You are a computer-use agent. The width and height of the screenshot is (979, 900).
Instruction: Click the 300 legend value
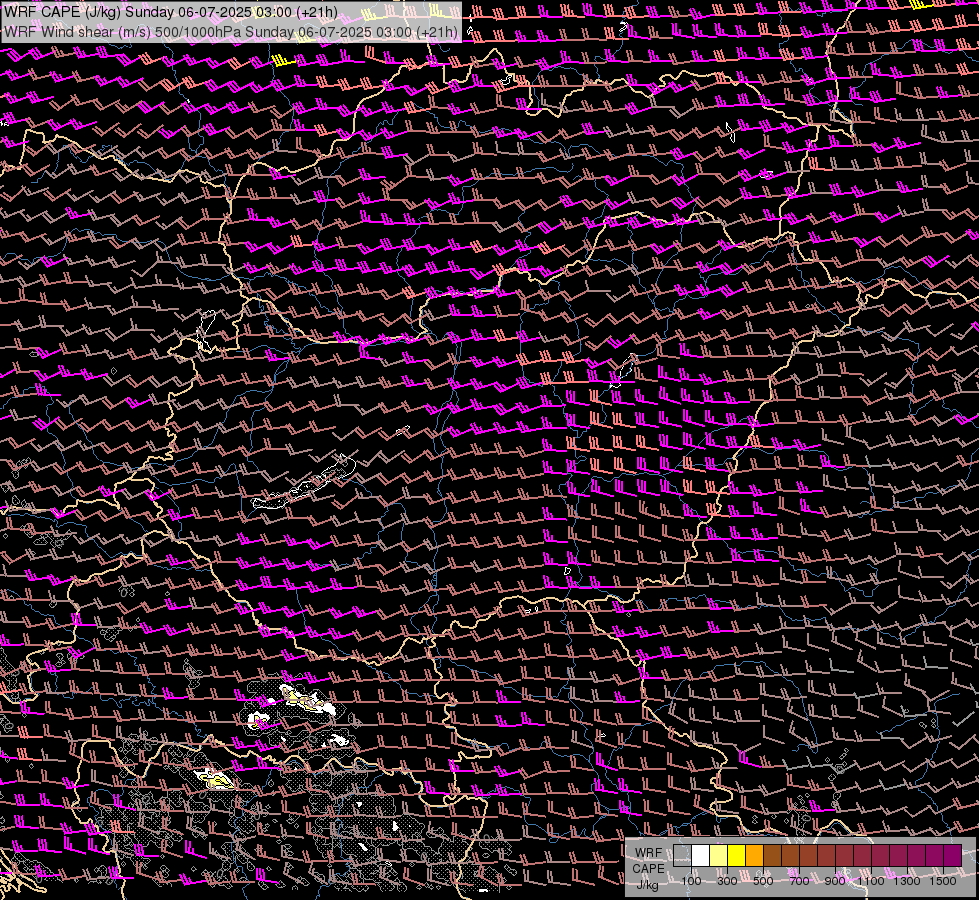click(x=727, y=881)
